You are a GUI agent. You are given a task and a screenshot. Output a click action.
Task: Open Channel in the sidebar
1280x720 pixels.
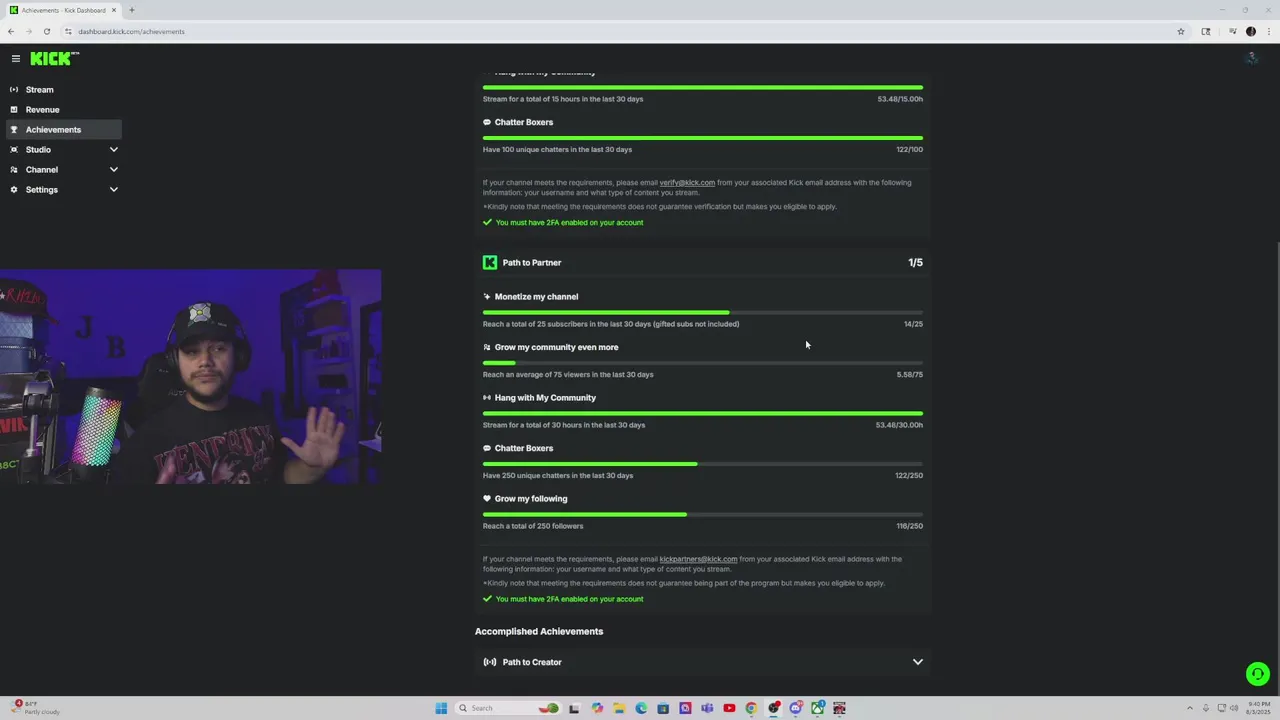(64, 170)
